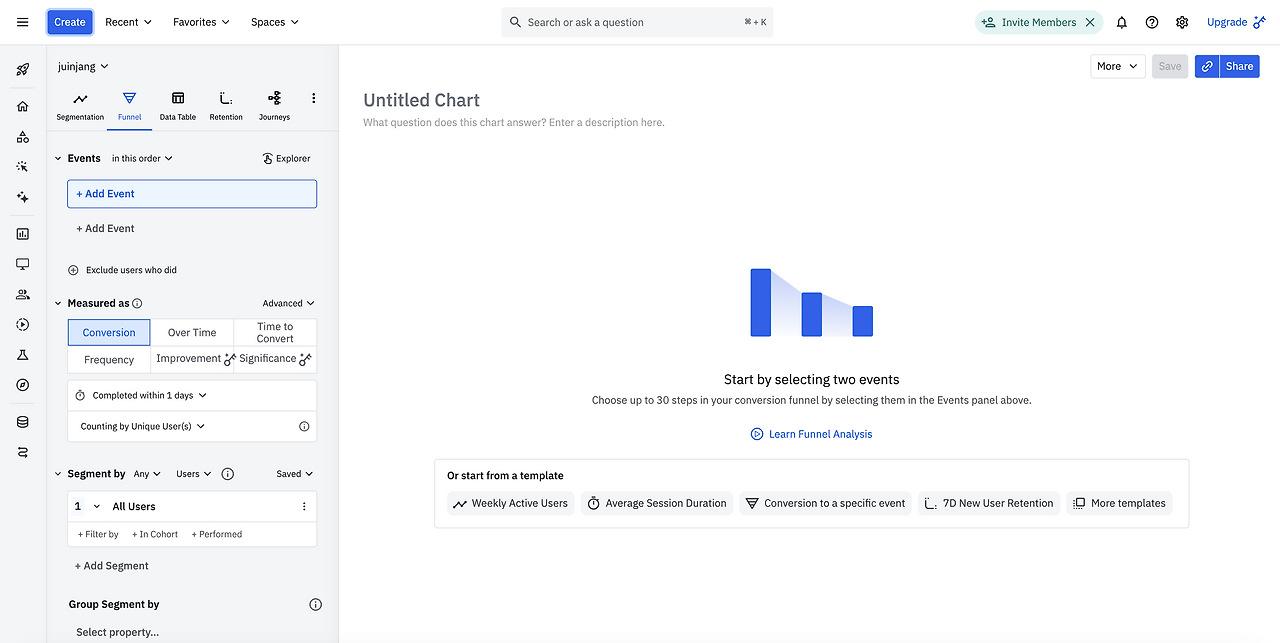Open the Home icon in the sidebar

point(23,107)
